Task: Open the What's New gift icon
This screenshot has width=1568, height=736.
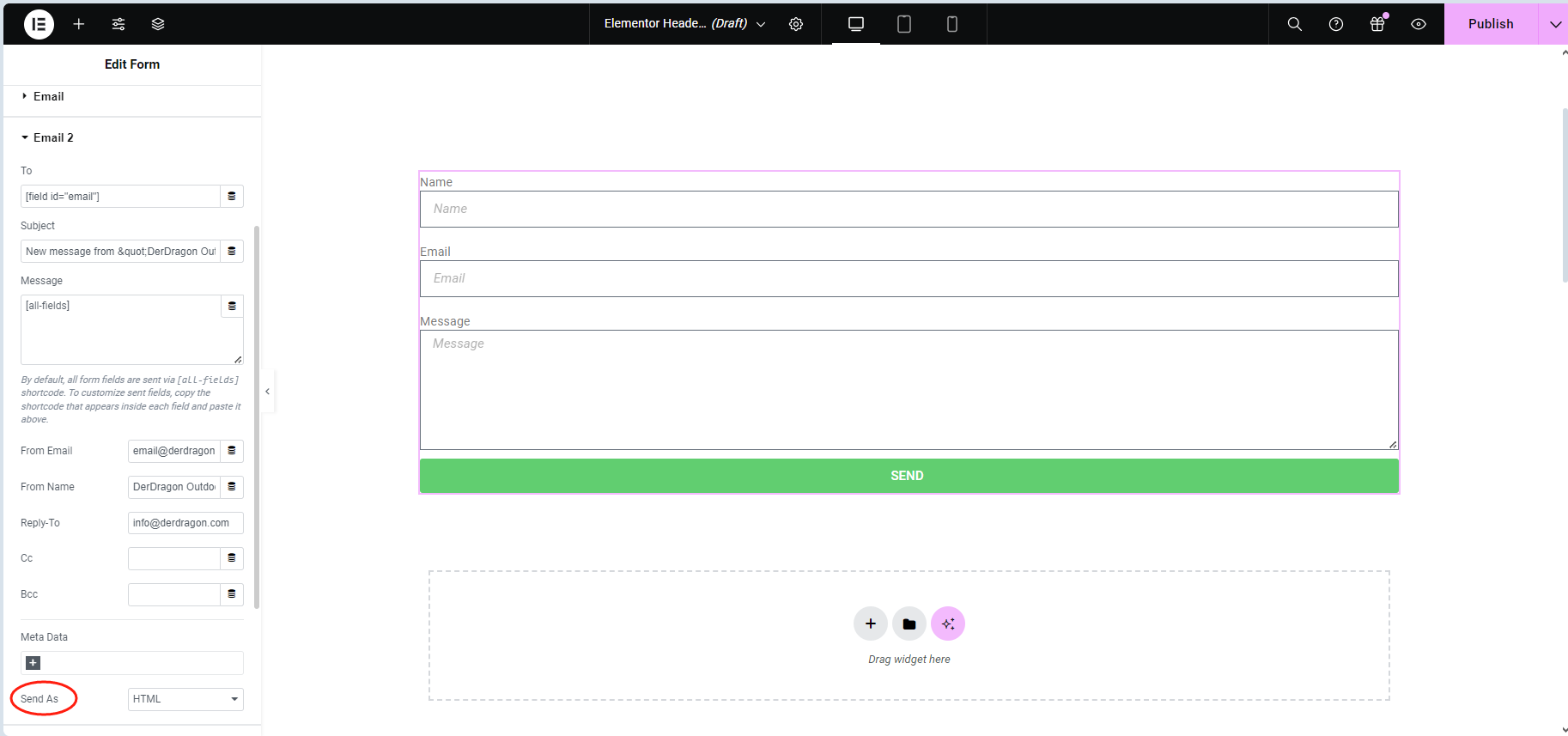Action: [x=1377, y=24]
